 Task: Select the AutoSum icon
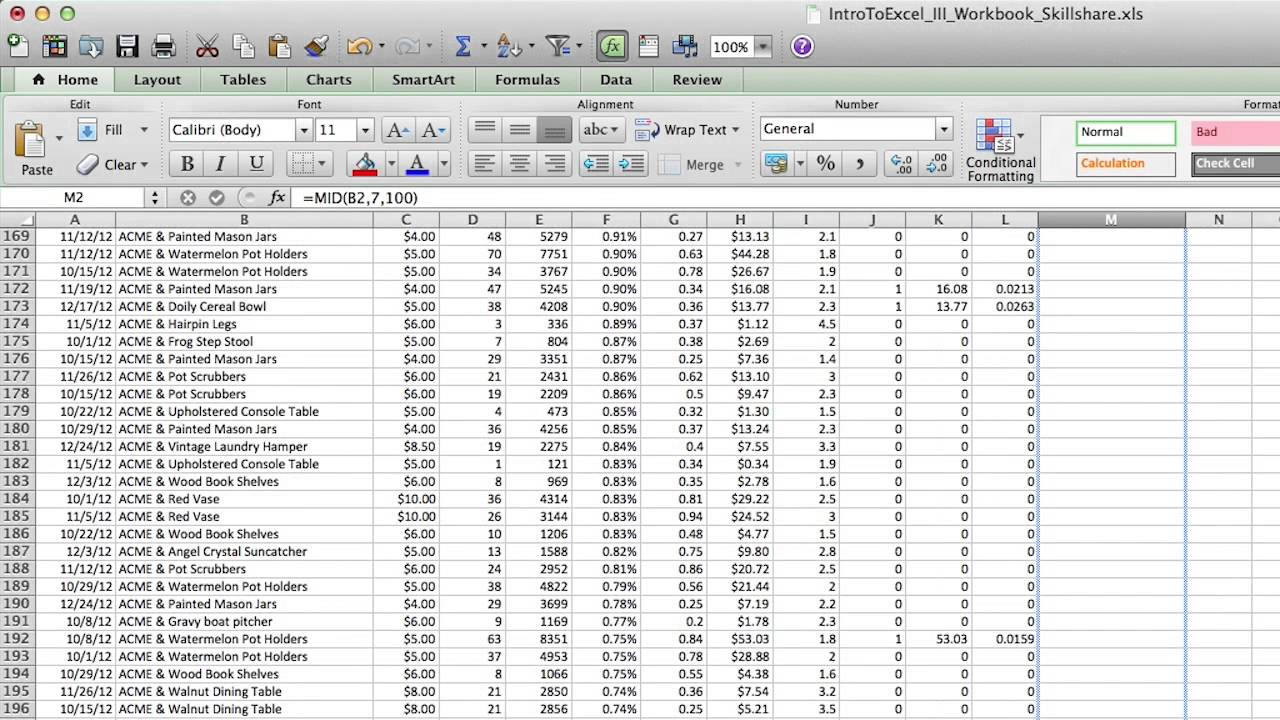pyautogui.click(x=463, y=46)
